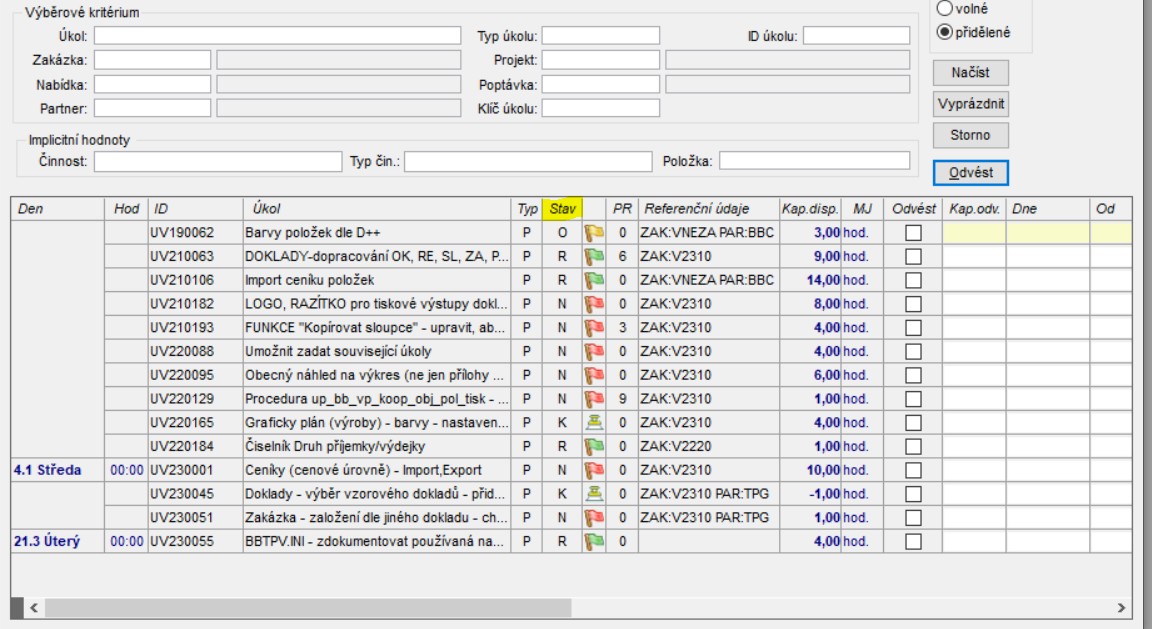This screenshot has width=1152, height=629.
Task: Click the ID column header
Action: (195, 209)
